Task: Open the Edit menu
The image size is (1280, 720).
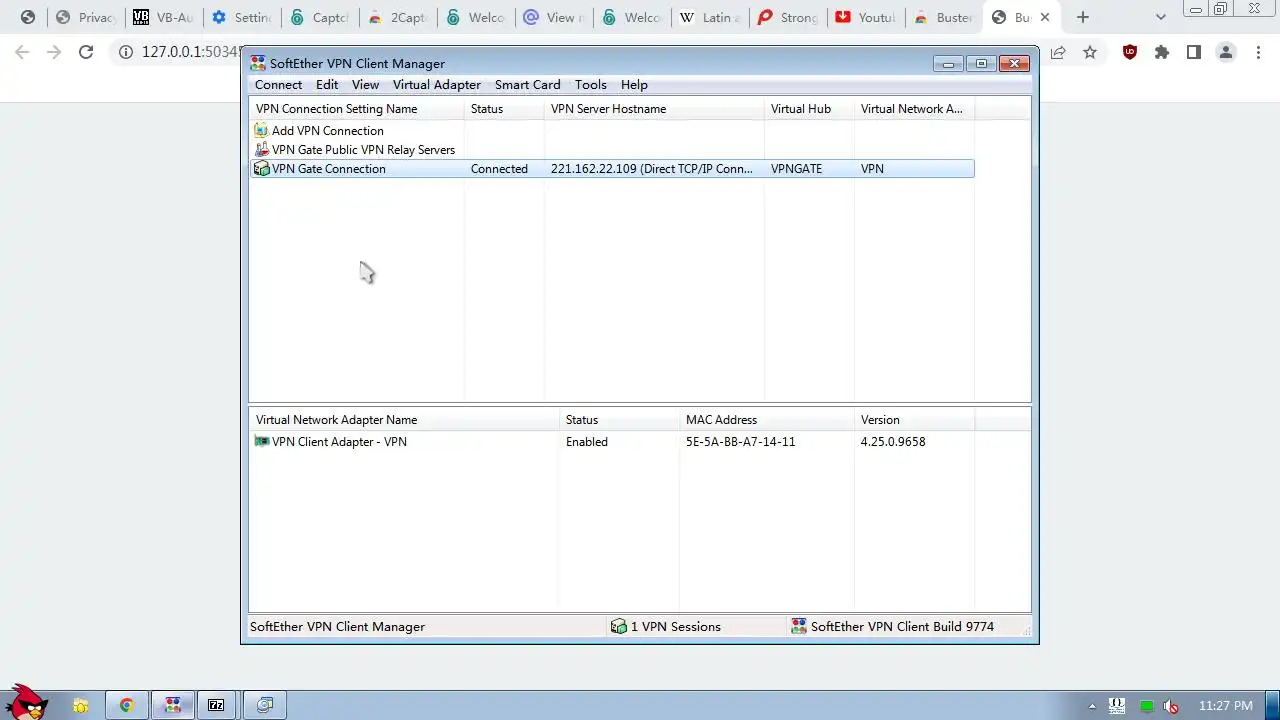Action: pos(327,85)
